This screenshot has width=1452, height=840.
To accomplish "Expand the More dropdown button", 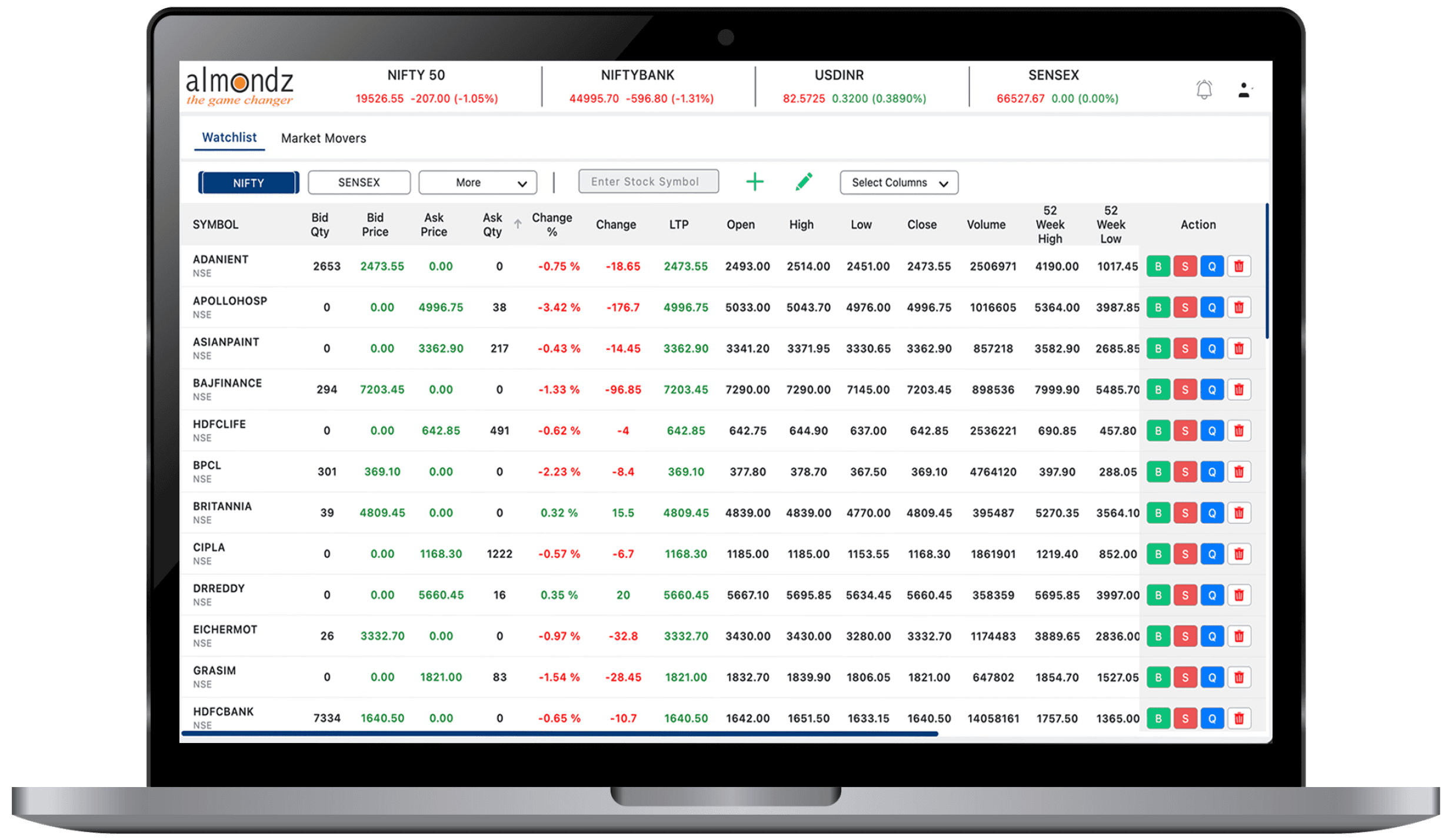I will pyautogui.click(x=467, y=183).
